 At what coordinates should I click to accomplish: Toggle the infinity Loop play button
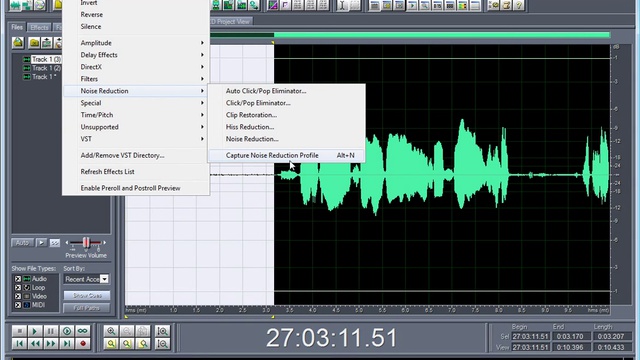coord(83,331)
